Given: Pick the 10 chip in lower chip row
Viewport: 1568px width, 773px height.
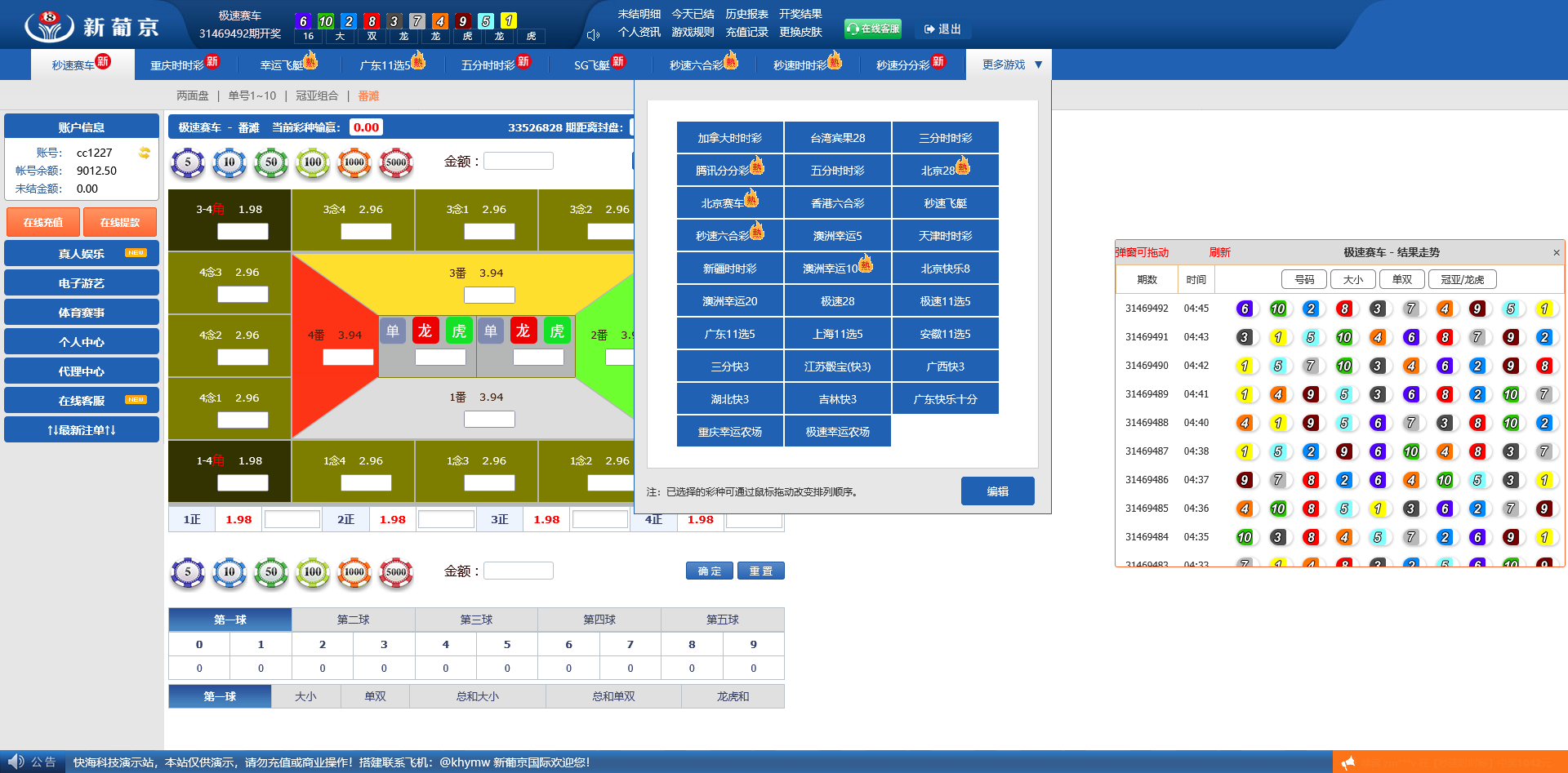Looking at the screenshot, I should click(229, 572).
